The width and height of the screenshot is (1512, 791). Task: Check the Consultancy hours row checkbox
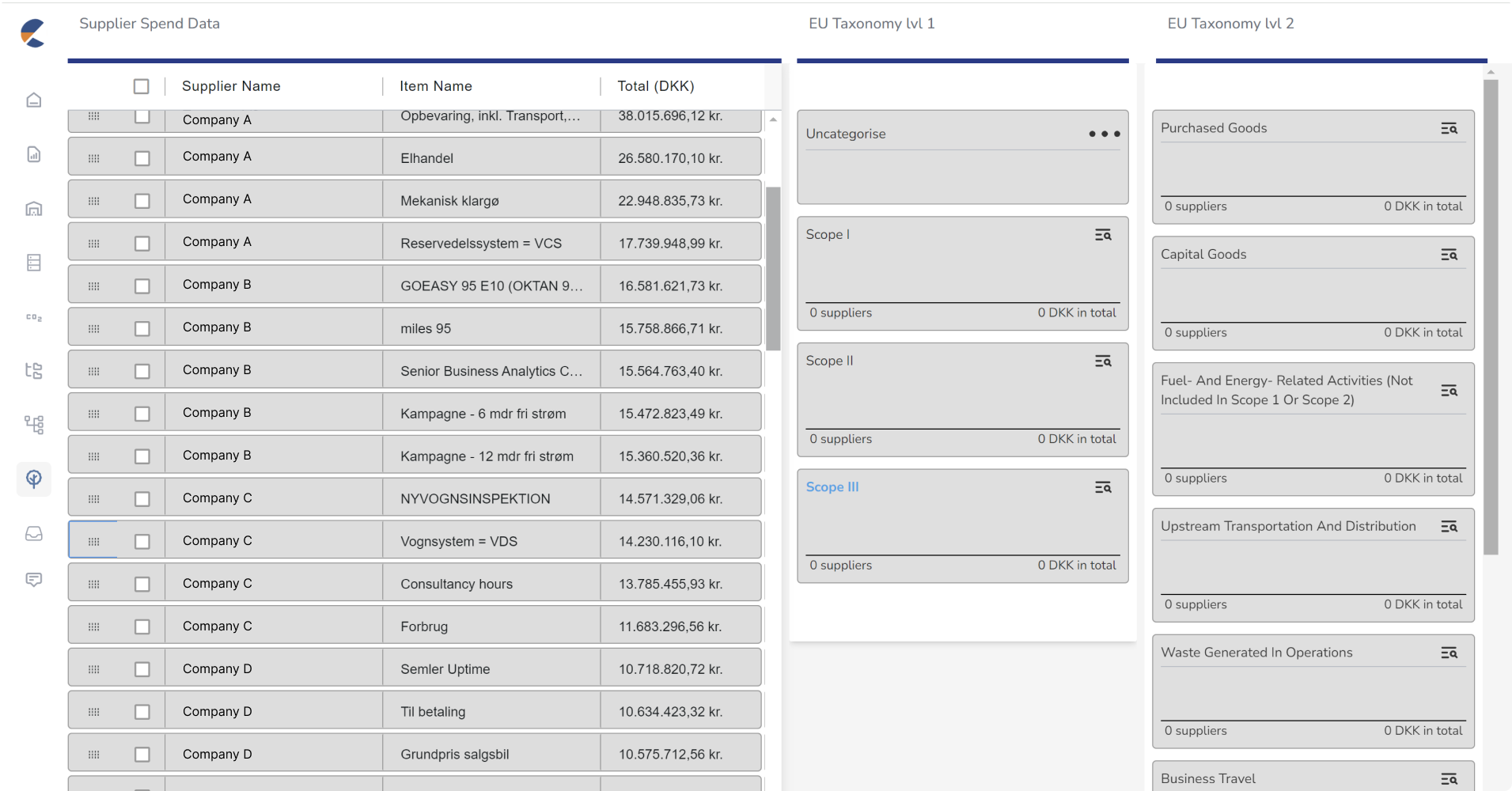tap(142, 584)
